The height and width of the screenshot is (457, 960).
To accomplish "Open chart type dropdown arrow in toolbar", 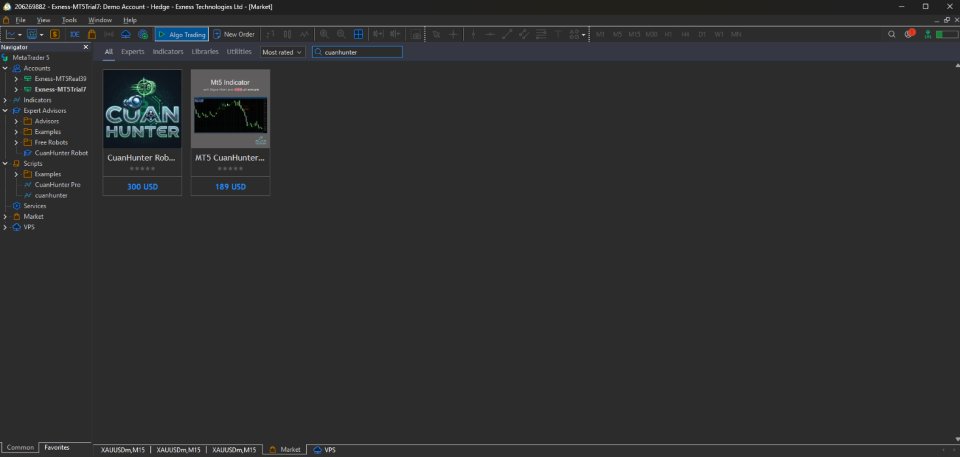I will pos(20,34).
